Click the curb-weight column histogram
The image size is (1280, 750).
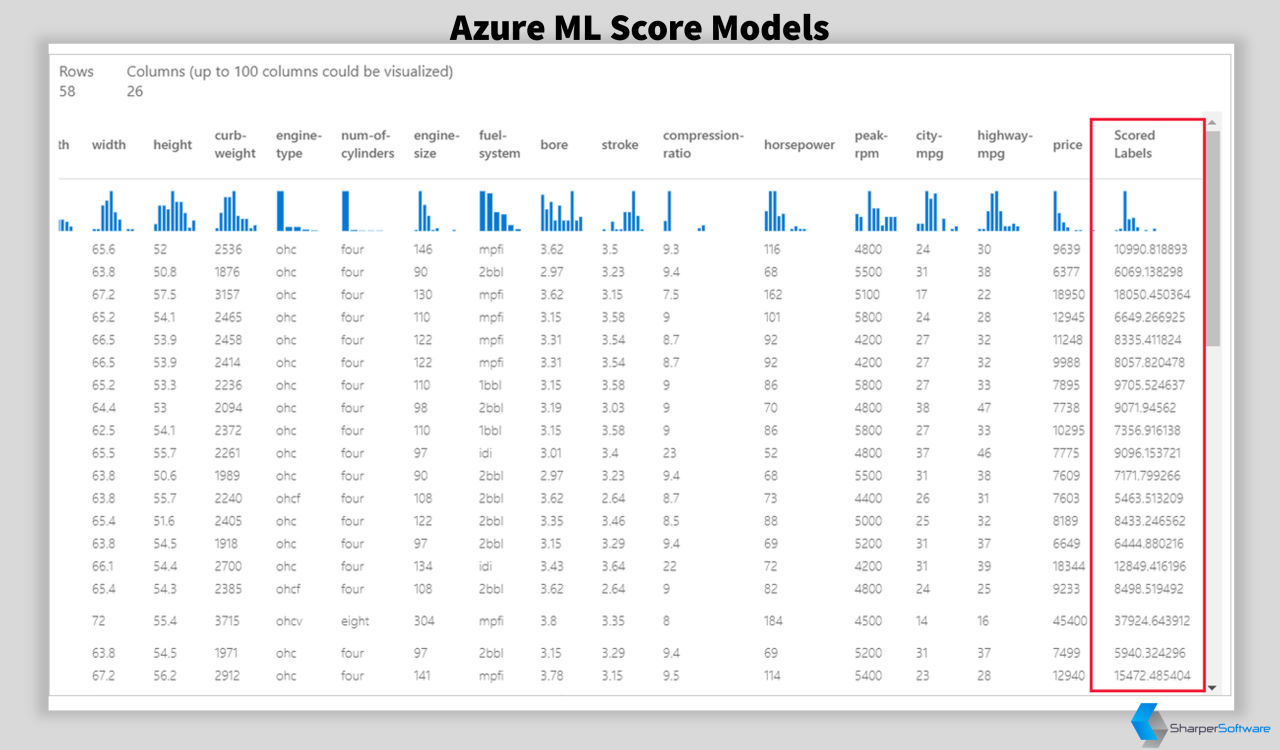(235, 211)
